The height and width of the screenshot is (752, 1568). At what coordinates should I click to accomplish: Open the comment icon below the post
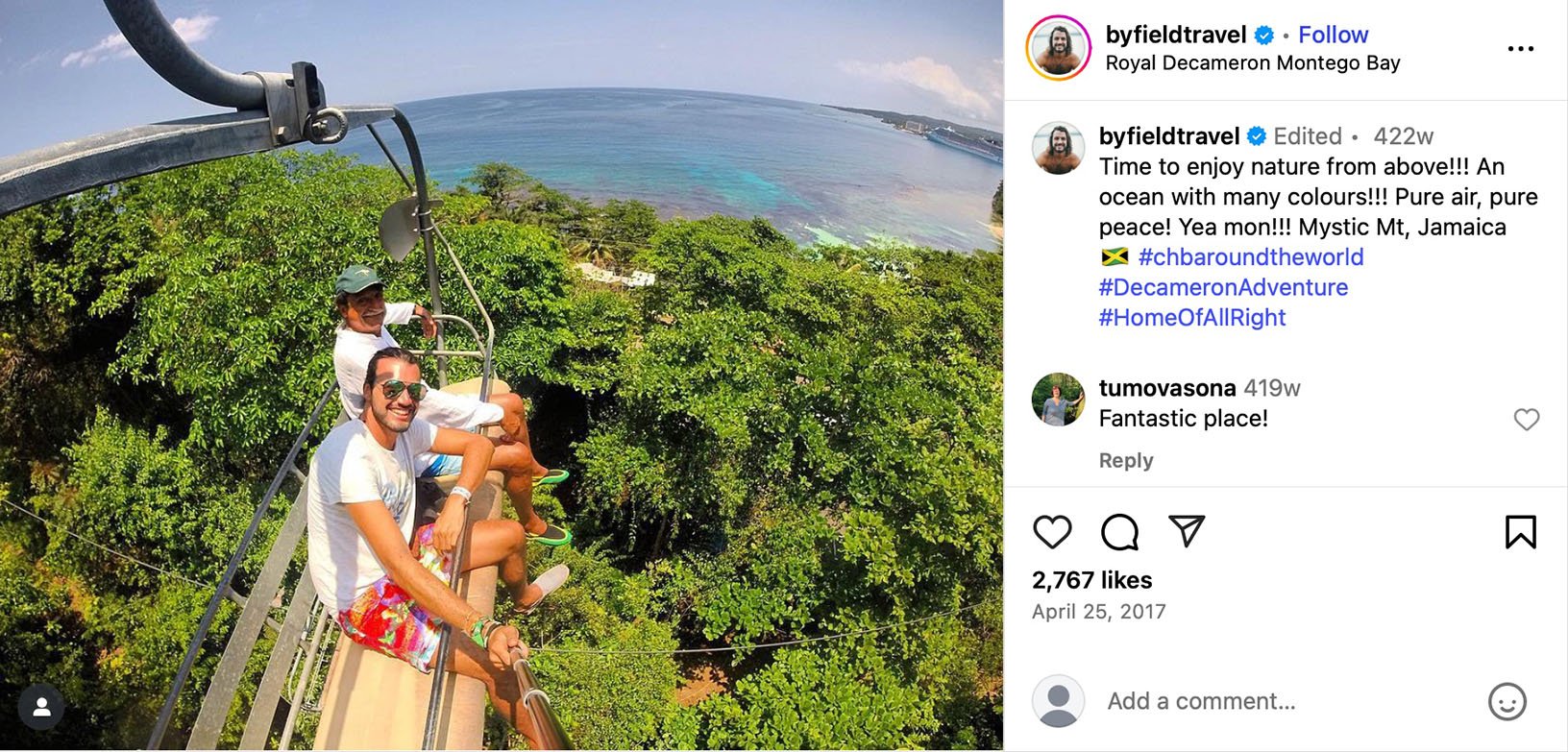[x=1120, y=531]
